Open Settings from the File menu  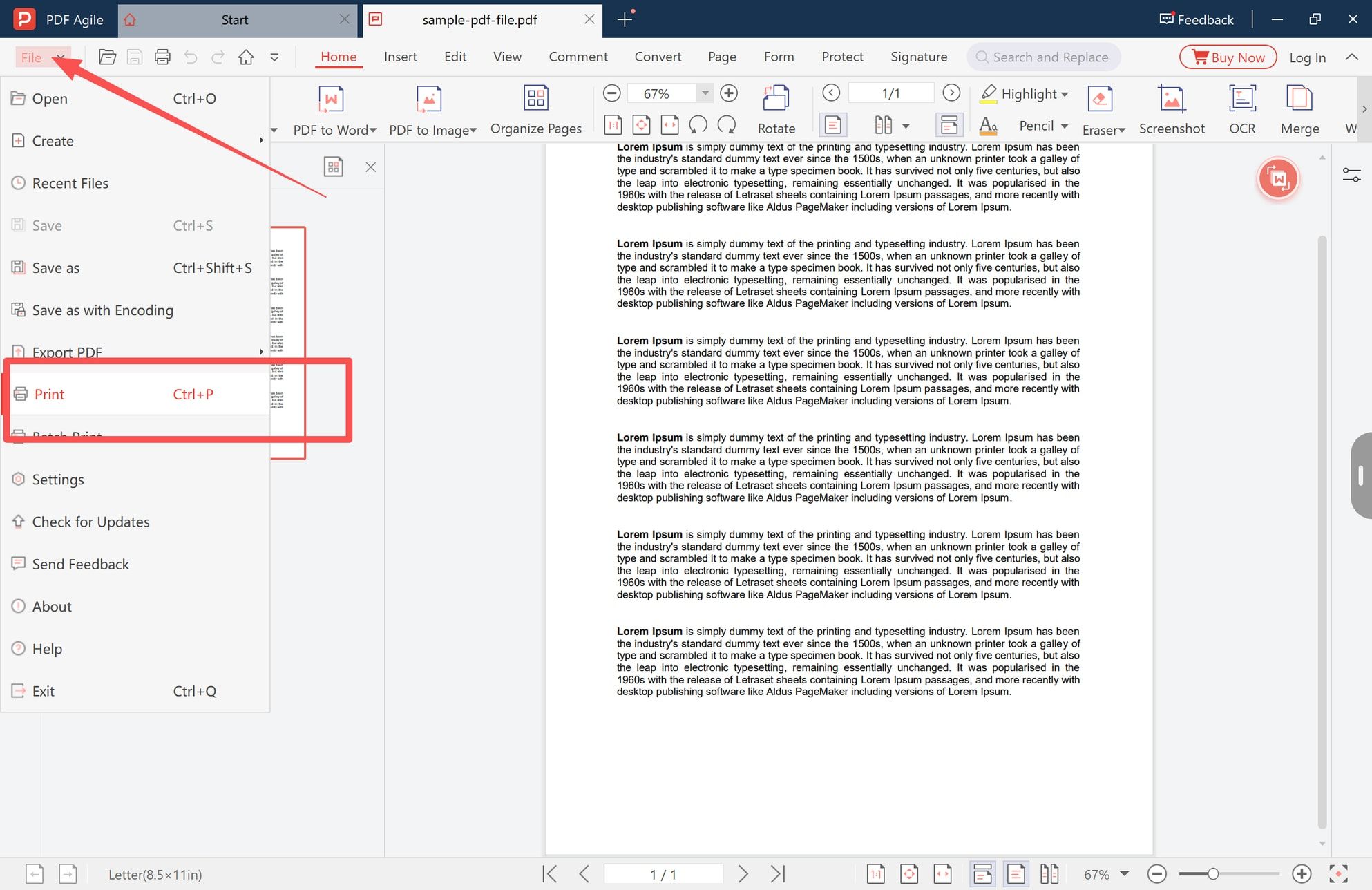pos(135,480)
